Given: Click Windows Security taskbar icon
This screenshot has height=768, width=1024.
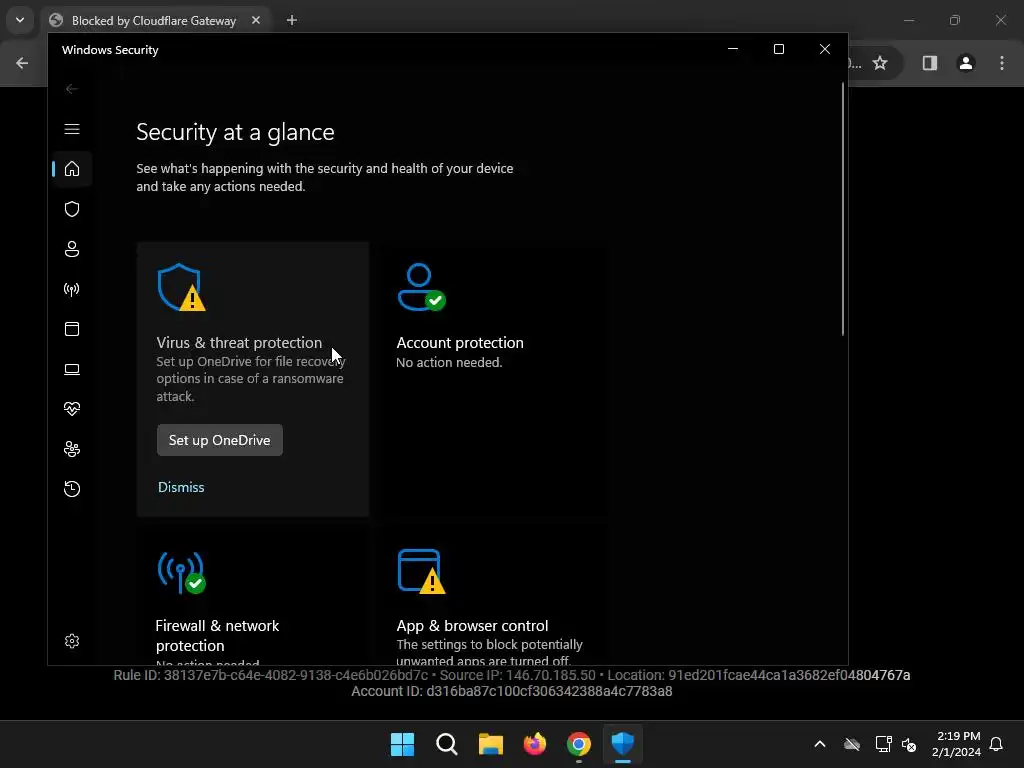Looking at the screenshot, I should 622,744.
